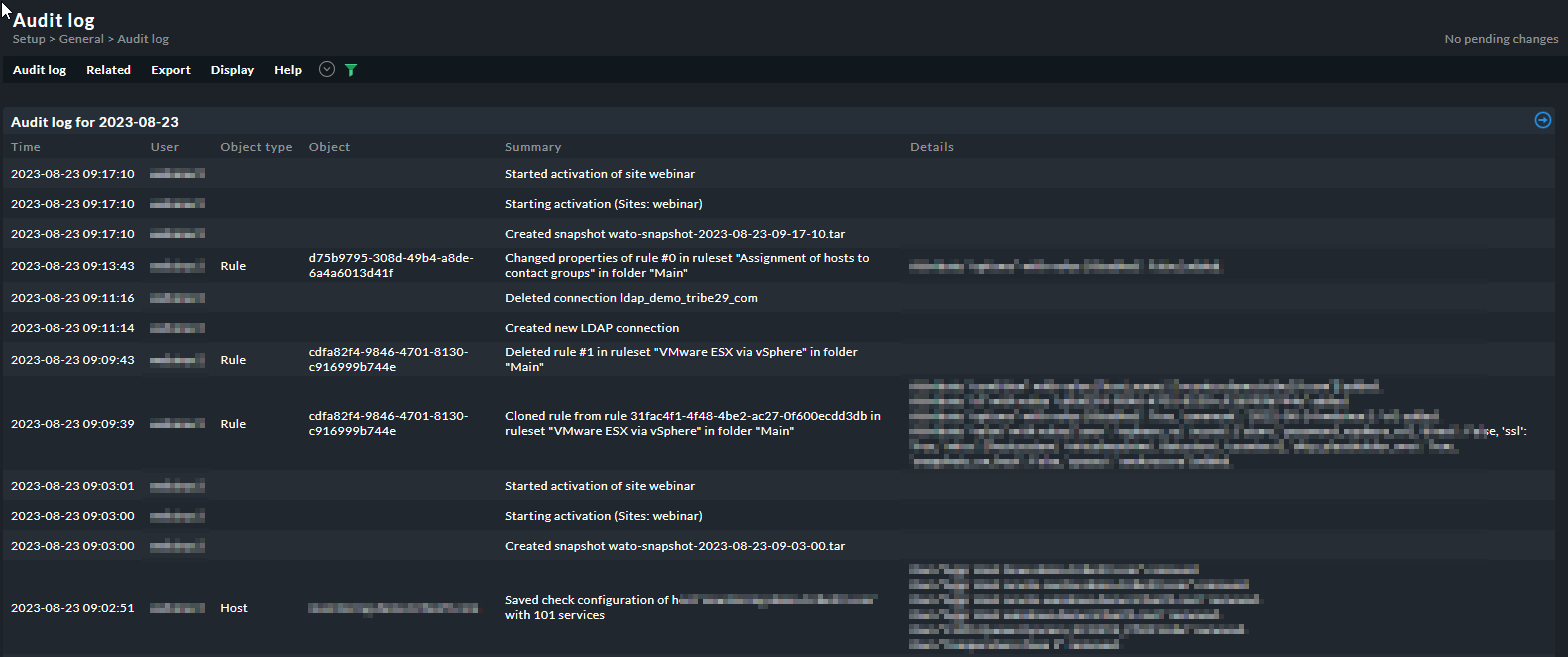Open the Export menu
1568x657 pixels.
click(x=171, y=70)
